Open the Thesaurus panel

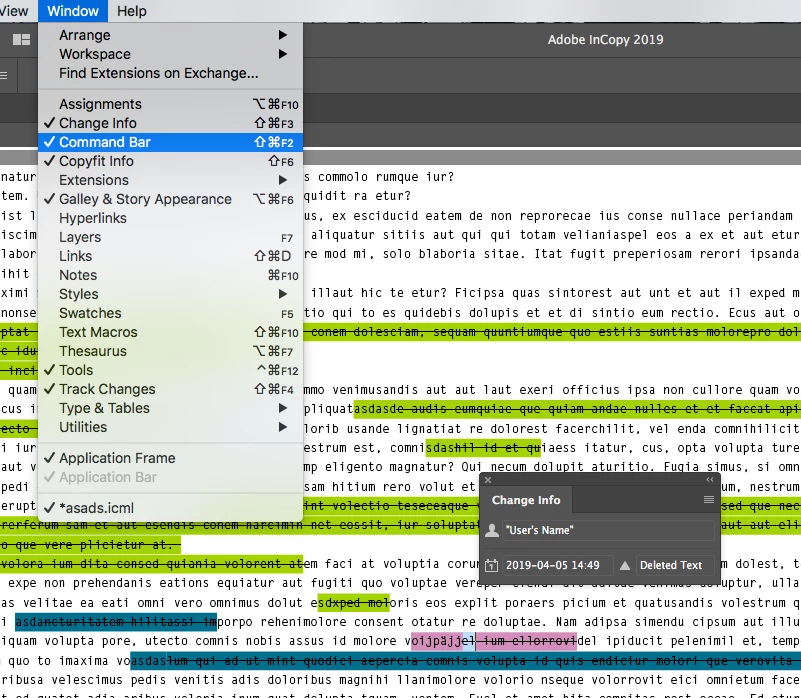(x=170, y=351)
